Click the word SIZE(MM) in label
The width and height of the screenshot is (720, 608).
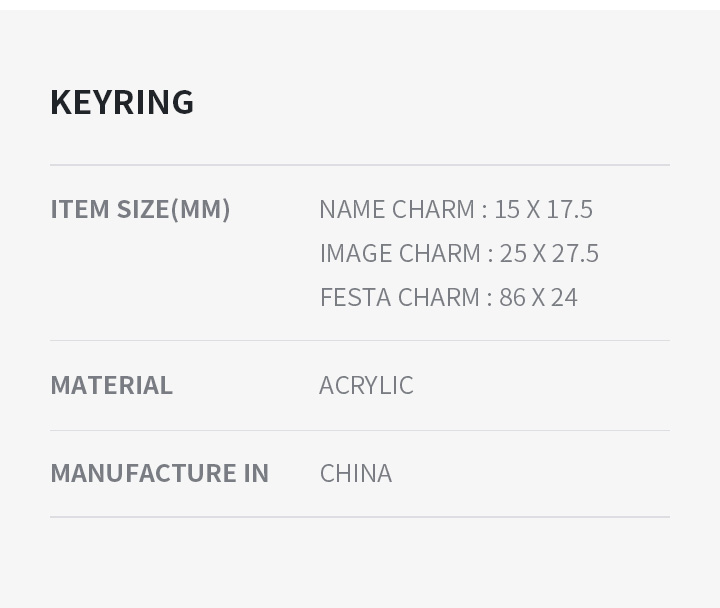(x=174, y=209)
